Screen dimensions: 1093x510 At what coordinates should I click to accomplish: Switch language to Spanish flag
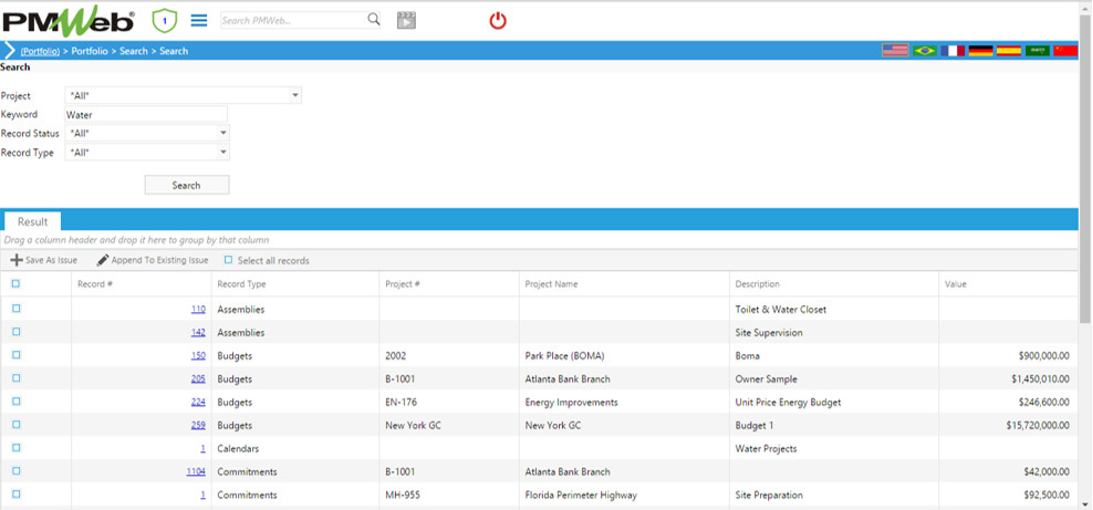(1009, 50)
